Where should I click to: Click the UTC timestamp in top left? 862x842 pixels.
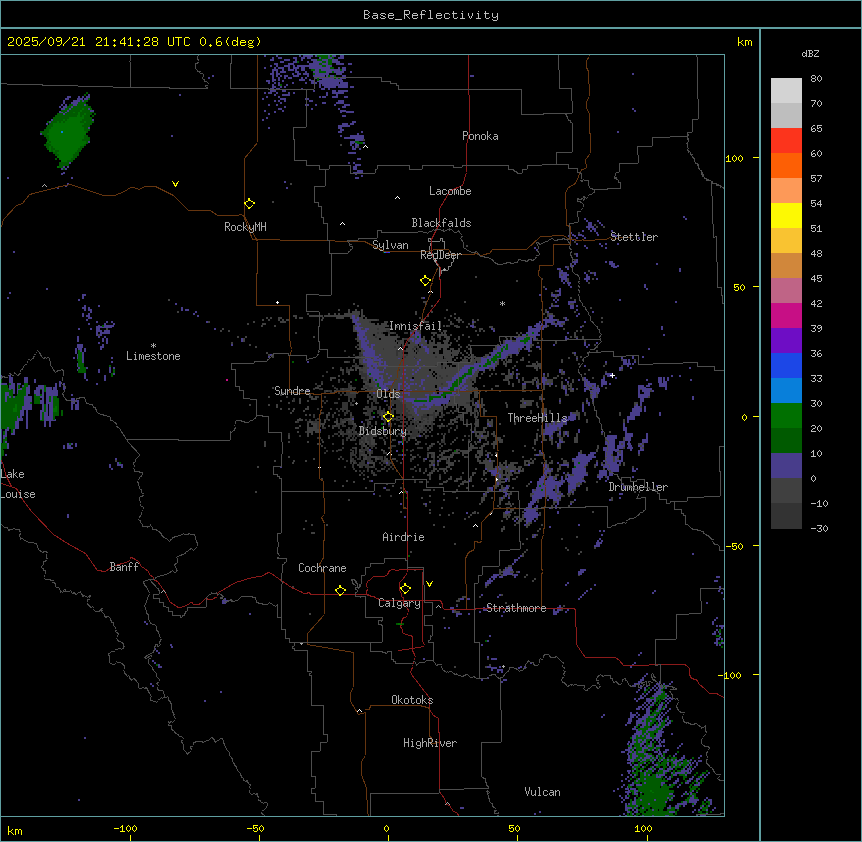point(134,41)
